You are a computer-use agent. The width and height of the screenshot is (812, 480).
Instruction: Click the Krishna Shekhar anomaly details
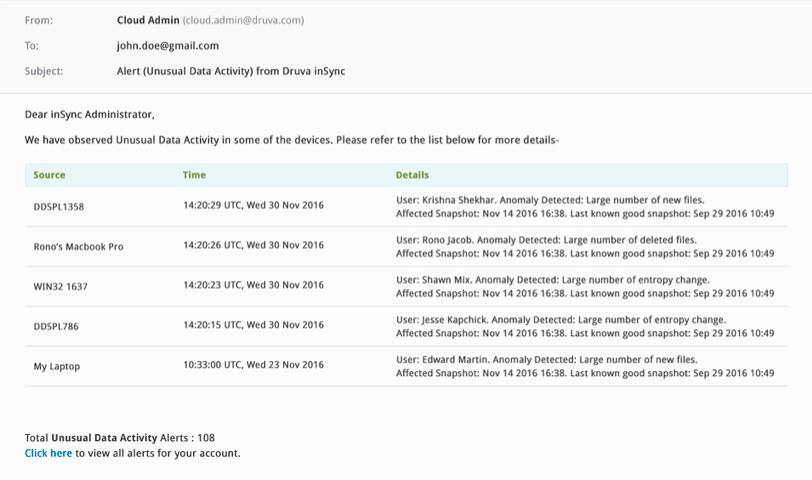coord(584,206)
